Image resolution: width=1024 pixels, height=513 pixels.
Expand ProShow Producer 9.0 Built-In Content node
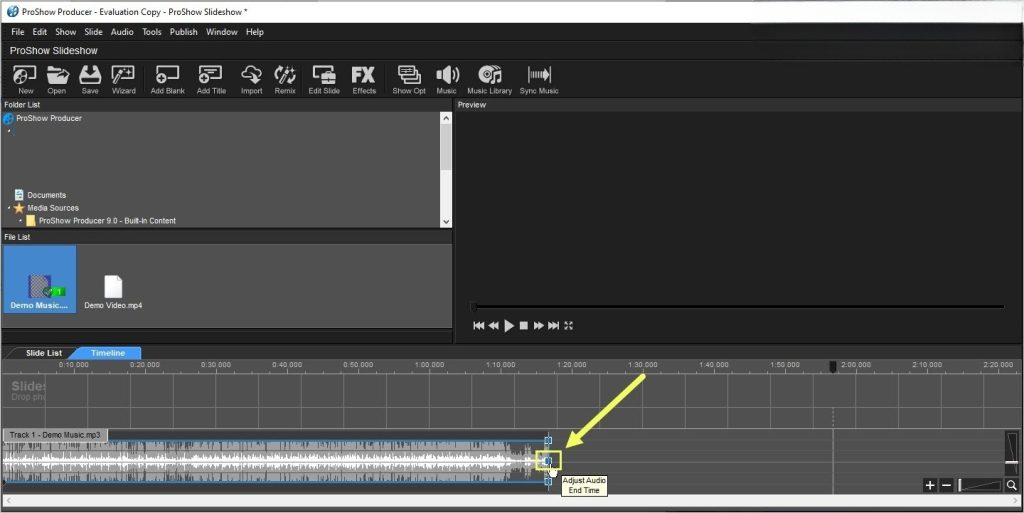(20, 221)
